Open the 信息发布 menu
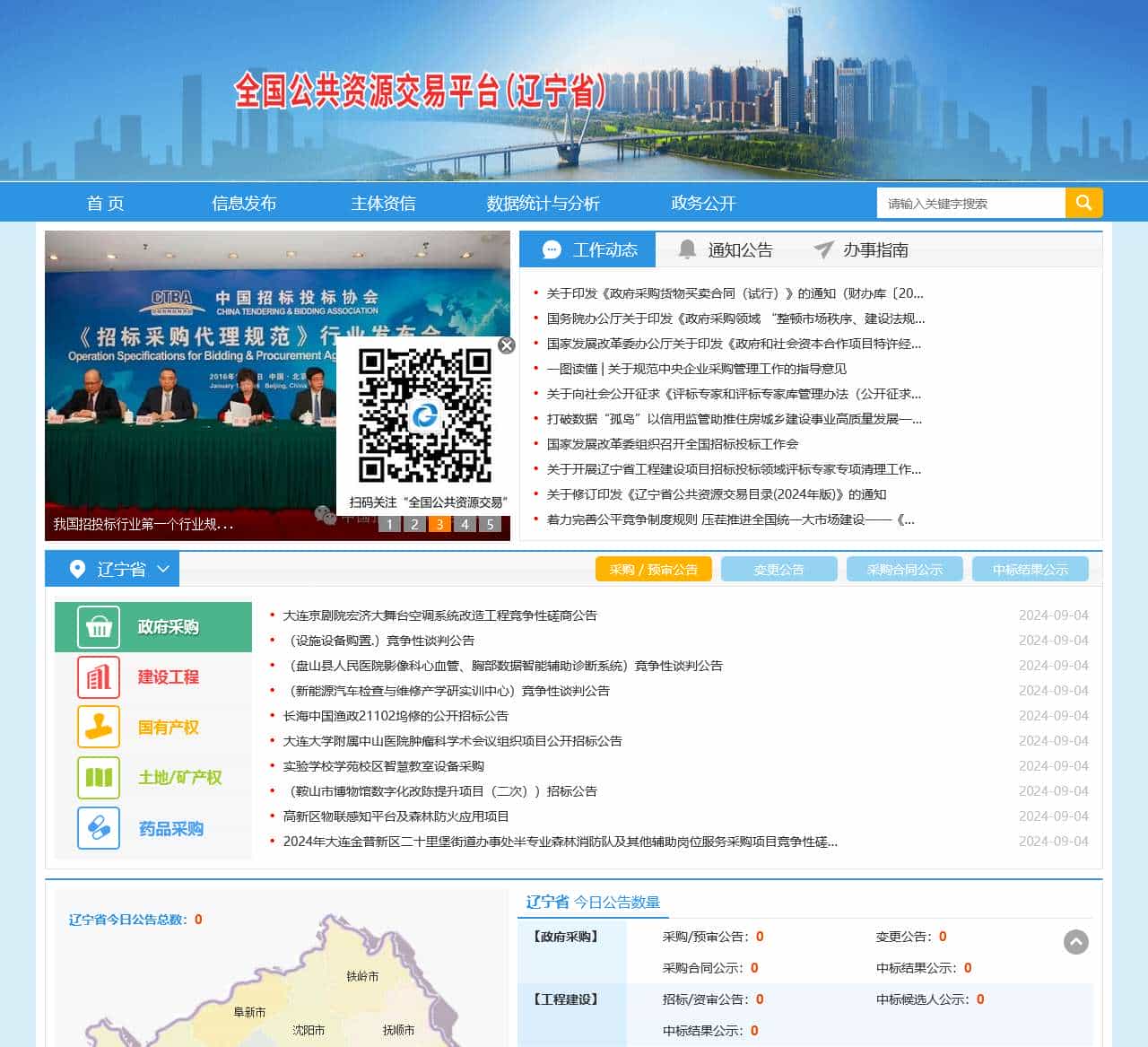The width and height of the screenshot is (1148, 1047). coord(244,203)
